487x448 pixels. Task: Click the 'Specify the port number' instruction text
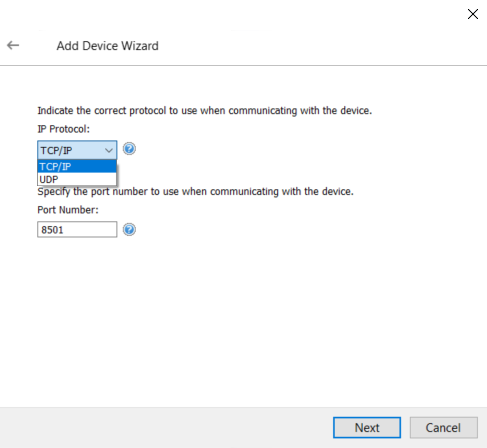pos(195,192)
